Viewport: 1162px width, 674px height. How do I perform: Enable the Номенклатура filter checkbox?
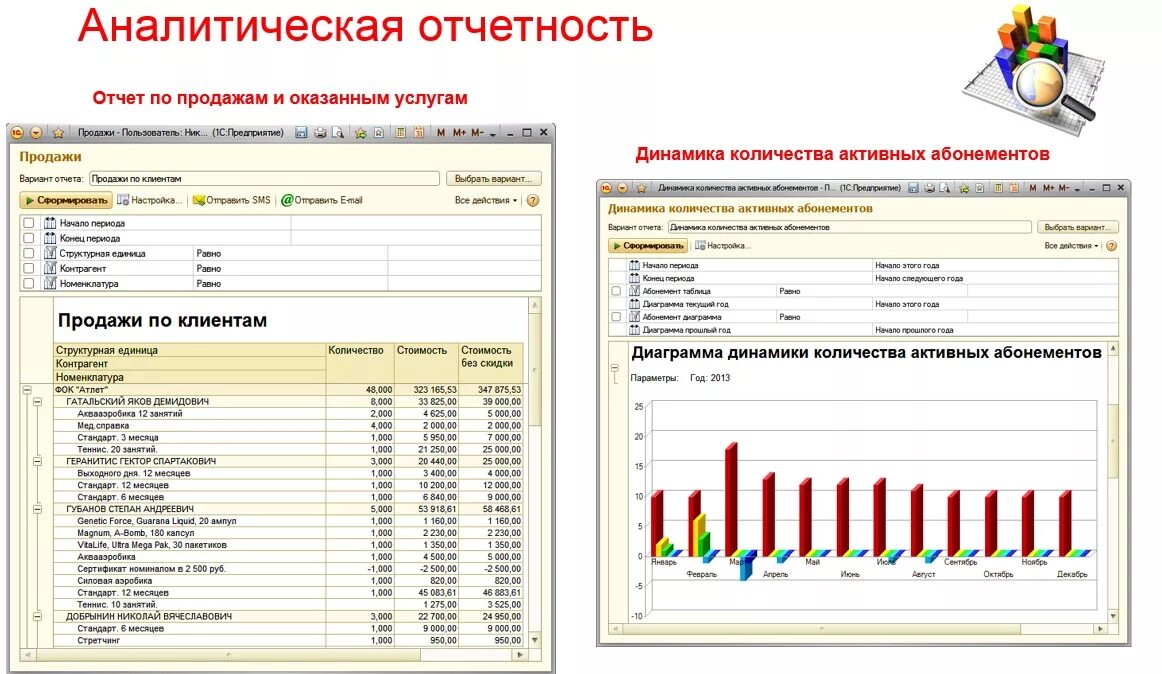click(28, 283)
